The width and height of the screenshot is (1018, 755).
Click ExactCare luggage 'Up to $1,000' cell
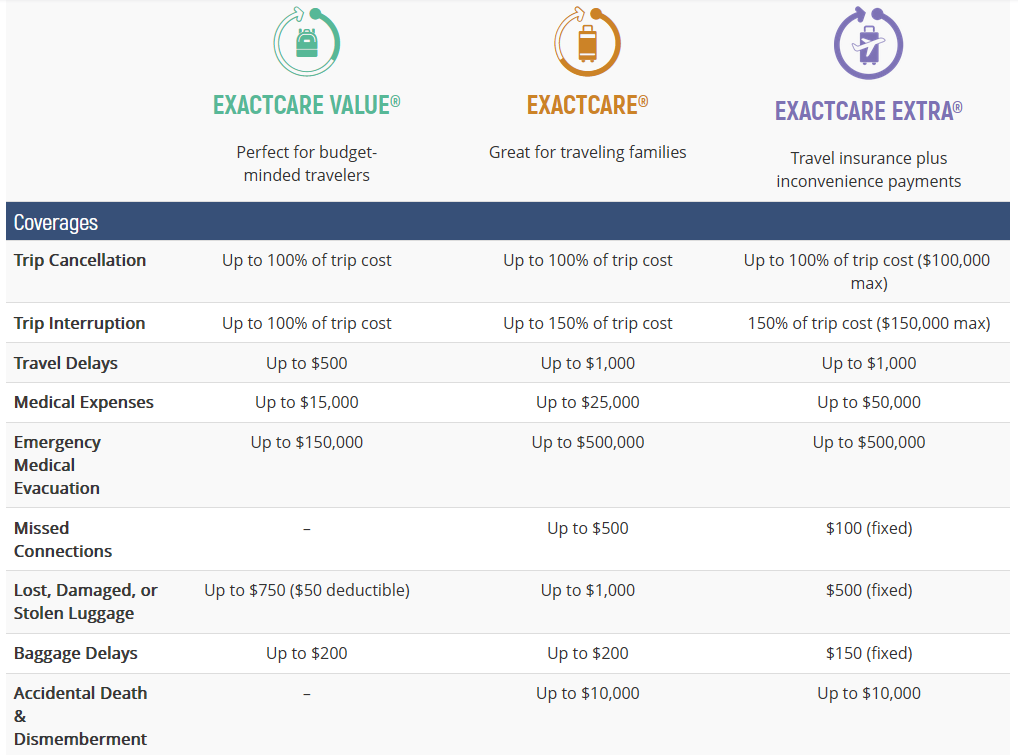coord(588,590)
